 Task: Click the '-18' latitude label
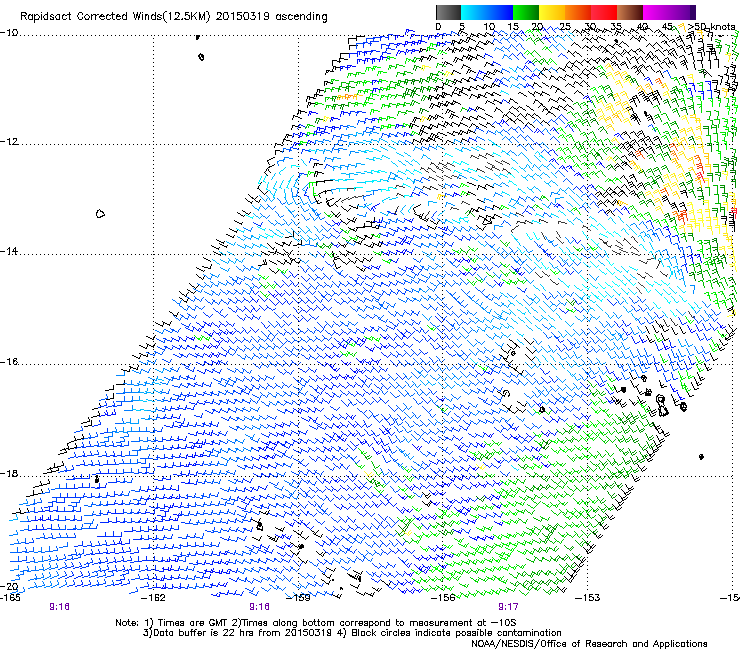(x=9, y=473)
